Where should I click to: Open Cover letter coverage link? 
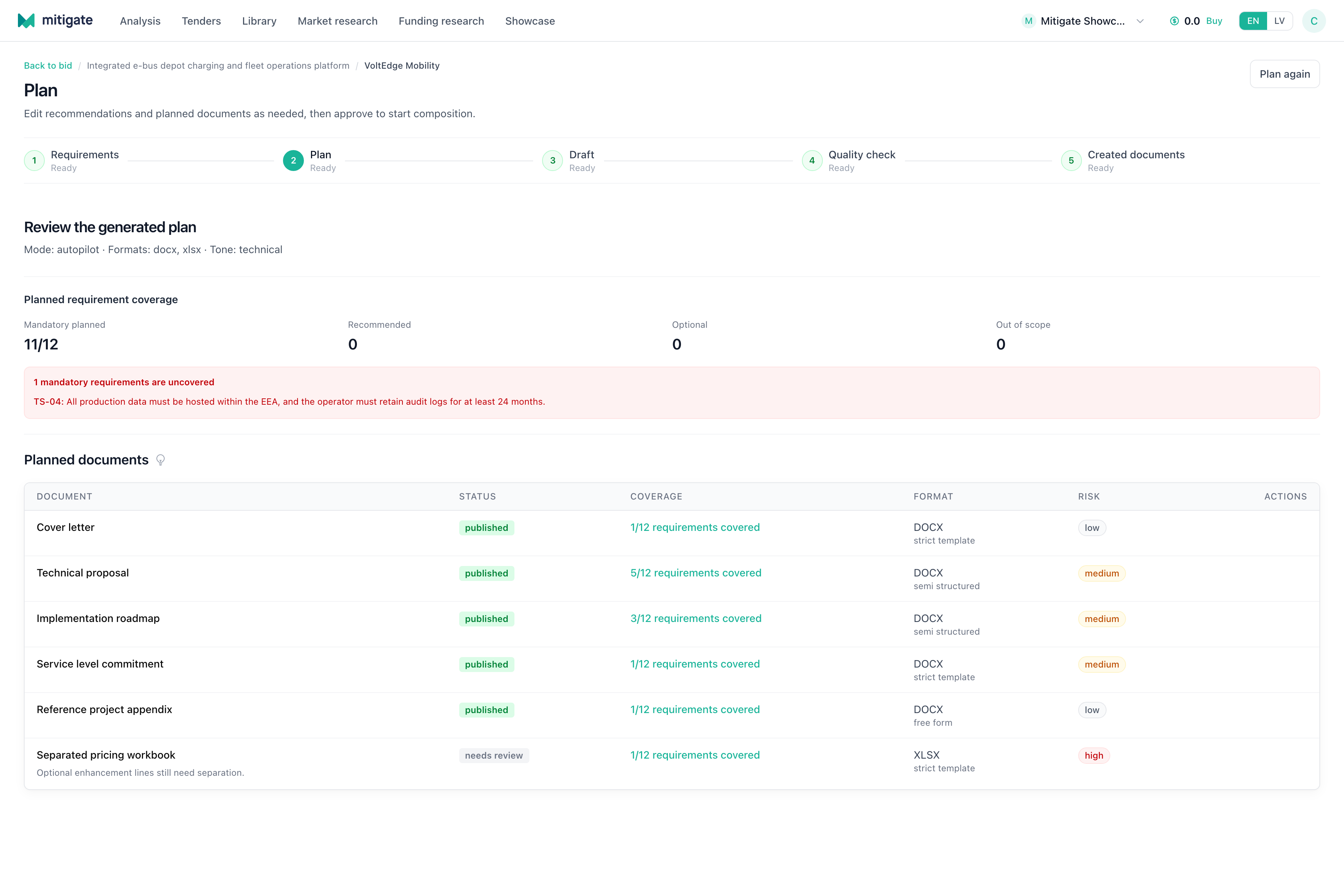(x=695, y=528)
